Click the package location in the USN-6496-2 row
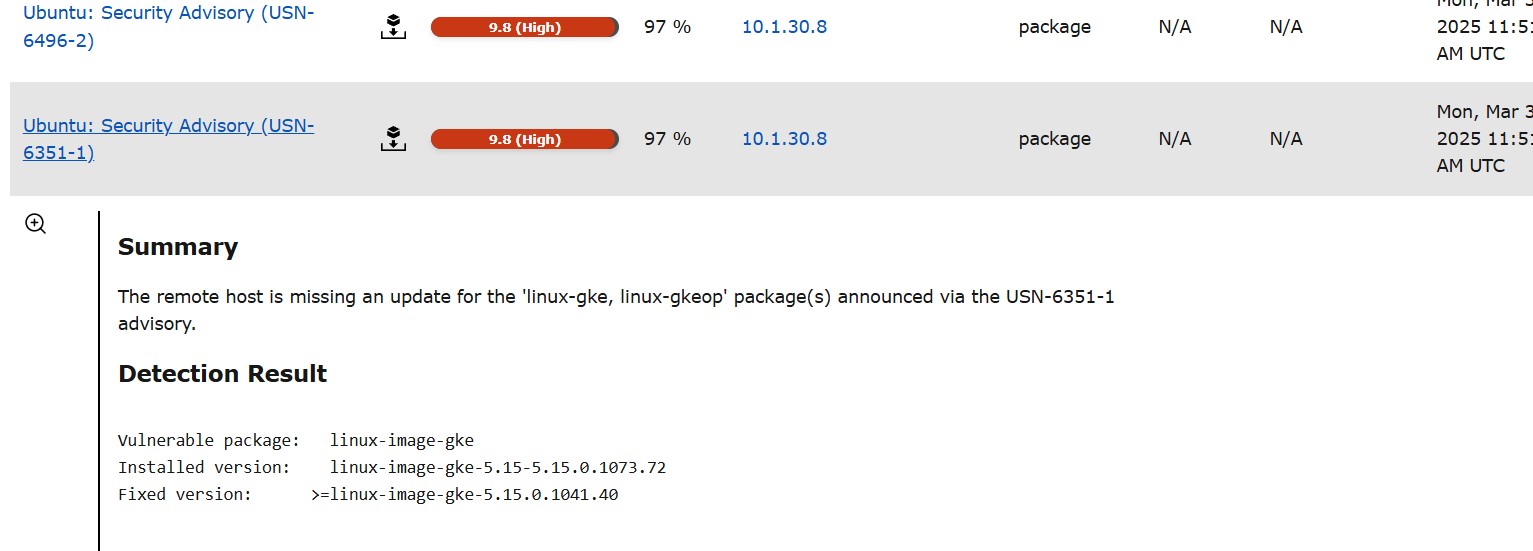The image size is (1533, 551). pos(1055,28)
